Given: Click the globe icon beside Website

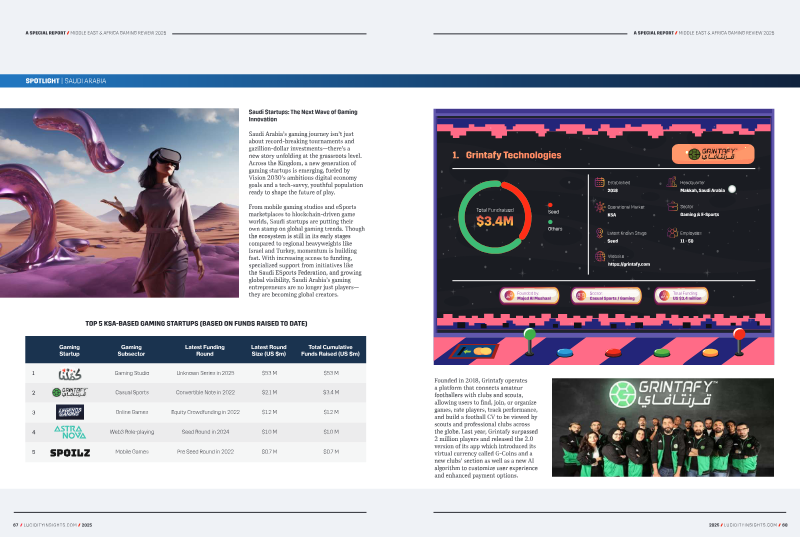Looking at the screenshot, I should tap(599, 256).
